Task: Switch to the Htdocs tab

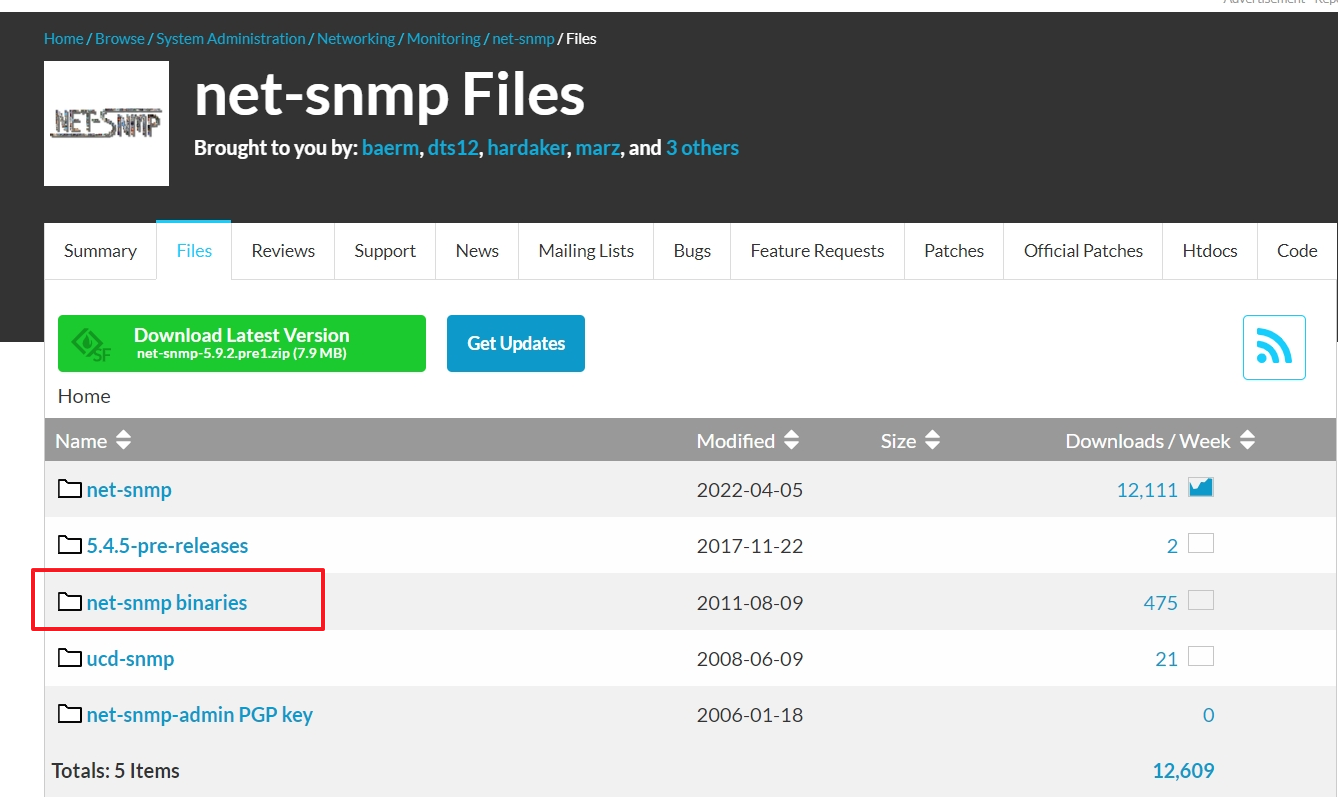Action: (x=1210, y=251)
